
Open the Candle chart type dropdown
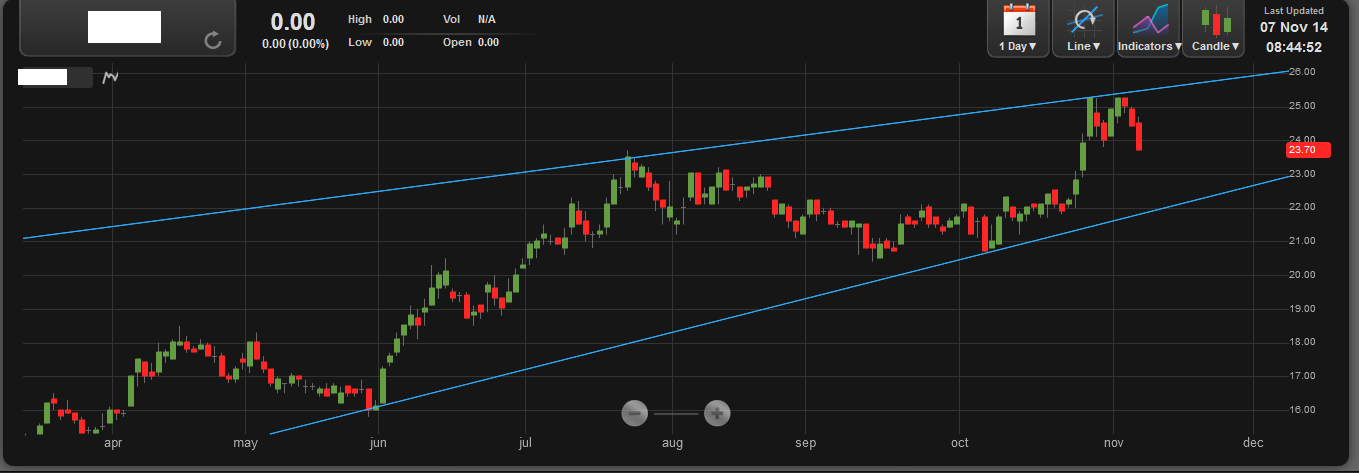(1215, 46)
